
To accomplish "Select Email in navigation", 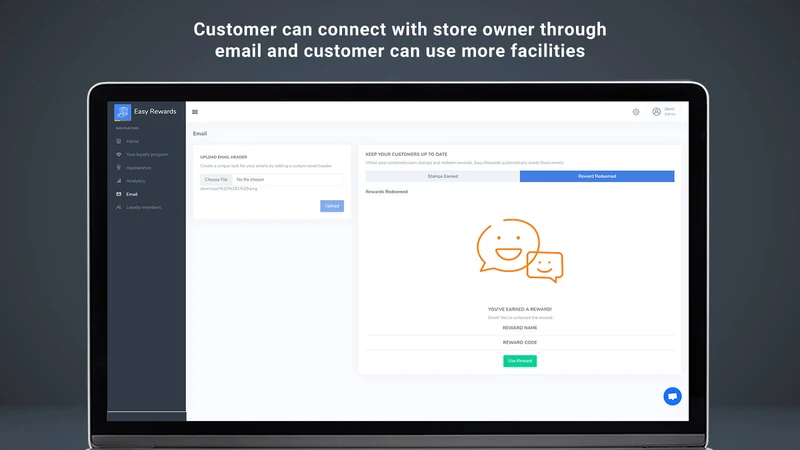I will point(132,194).
